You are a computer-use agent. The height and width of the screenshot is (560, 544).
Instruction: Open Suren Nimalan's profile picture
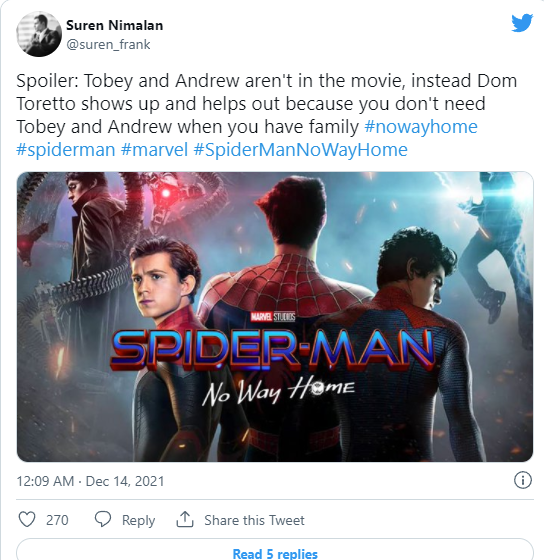(39, 34)
